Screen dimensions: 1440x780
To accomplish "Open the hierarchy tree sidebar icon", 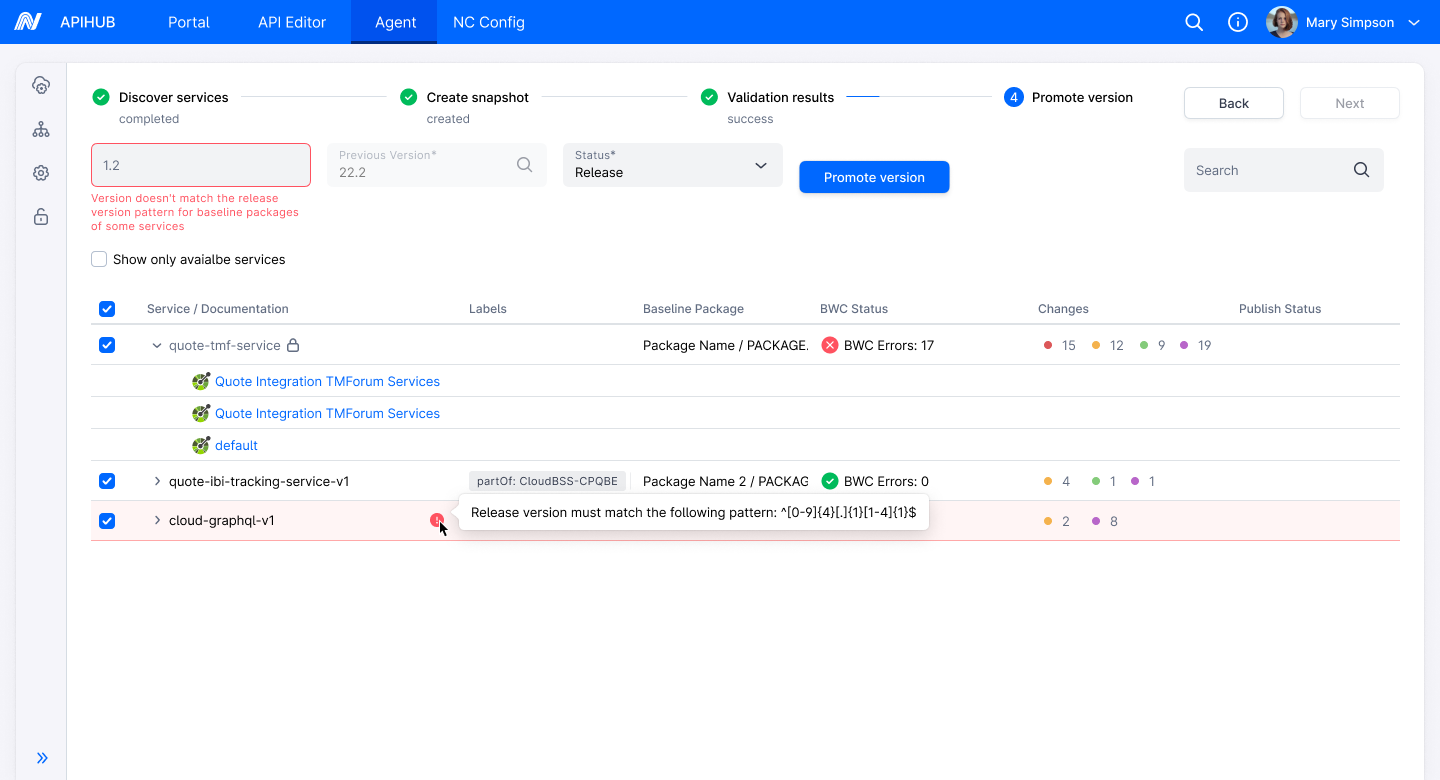I will (x=41, y=130).
